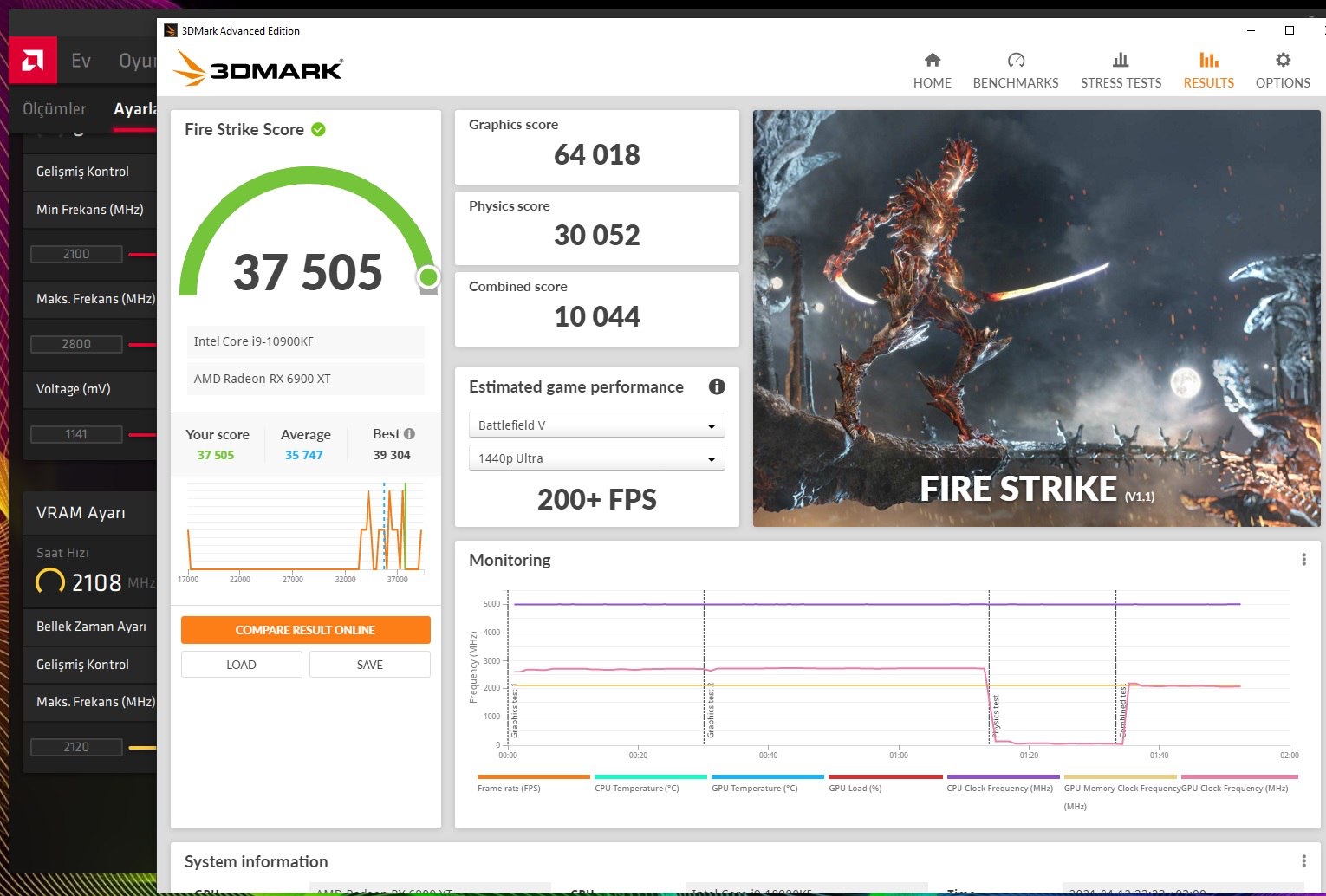Viewport: 1326px width, 896px height.
Task: Select the RESULTS tab
Action: [1208, 70]
